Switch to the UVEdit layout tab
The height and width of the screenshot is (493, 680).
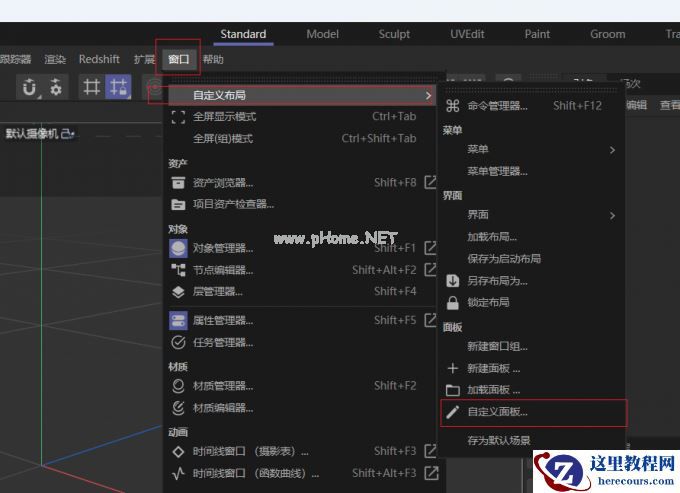point(467,34)
